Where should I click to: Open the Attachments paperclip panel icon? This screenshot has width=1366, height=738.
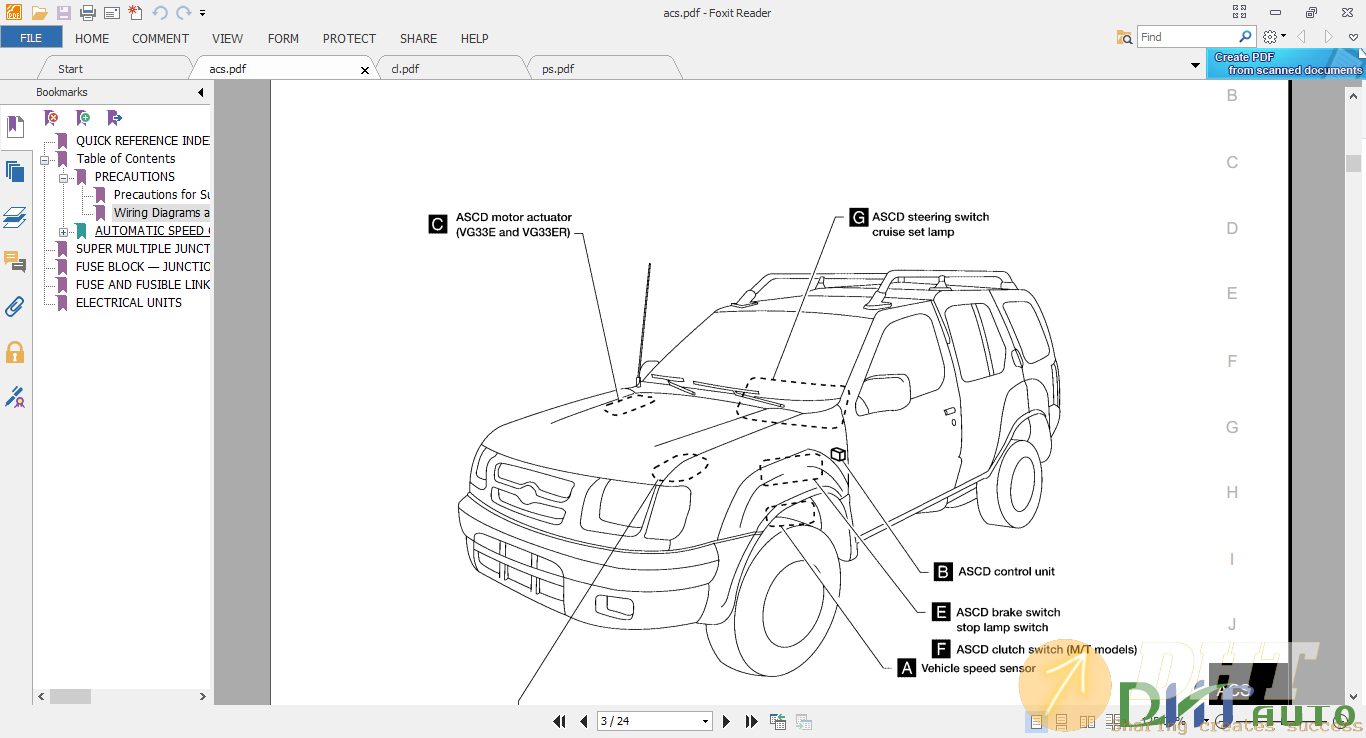point(15,306)
